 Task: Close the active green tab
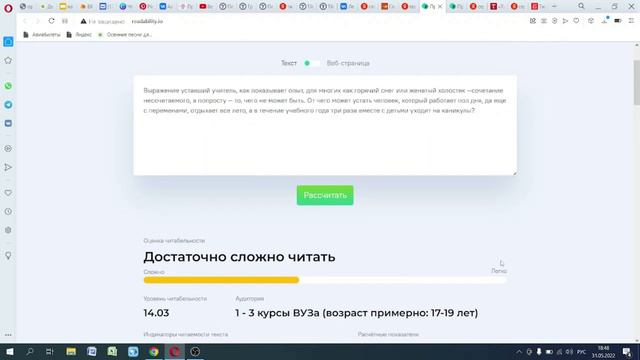pyautogui.click(x=440, y=7)
